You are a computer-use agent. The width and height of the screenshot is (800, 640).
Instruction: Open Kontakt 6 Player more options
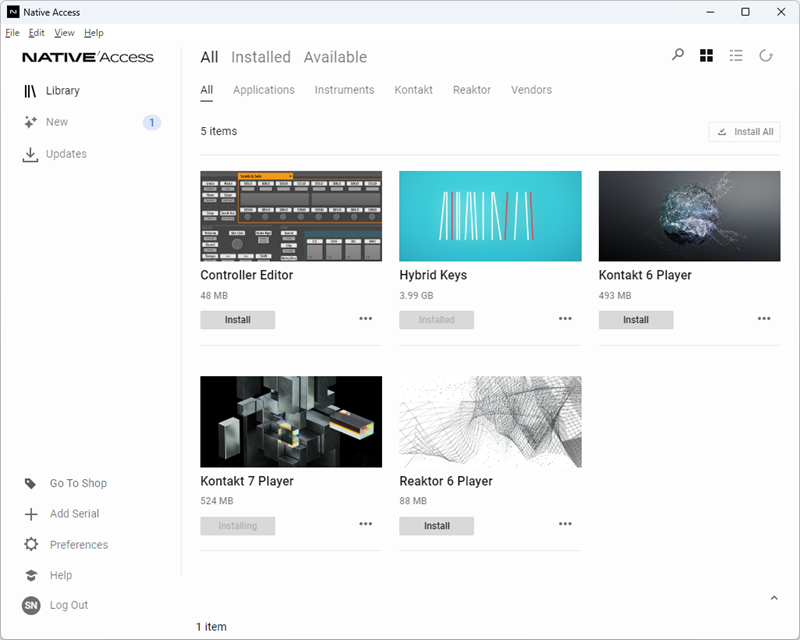click(764, 318)
